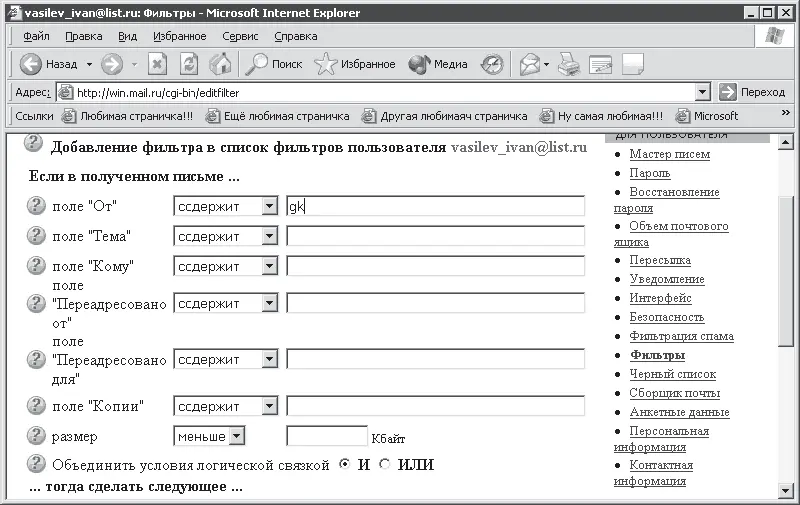800x505 pixels.
Task: Click the page icon in address bar
Action: tap(65, 92)
